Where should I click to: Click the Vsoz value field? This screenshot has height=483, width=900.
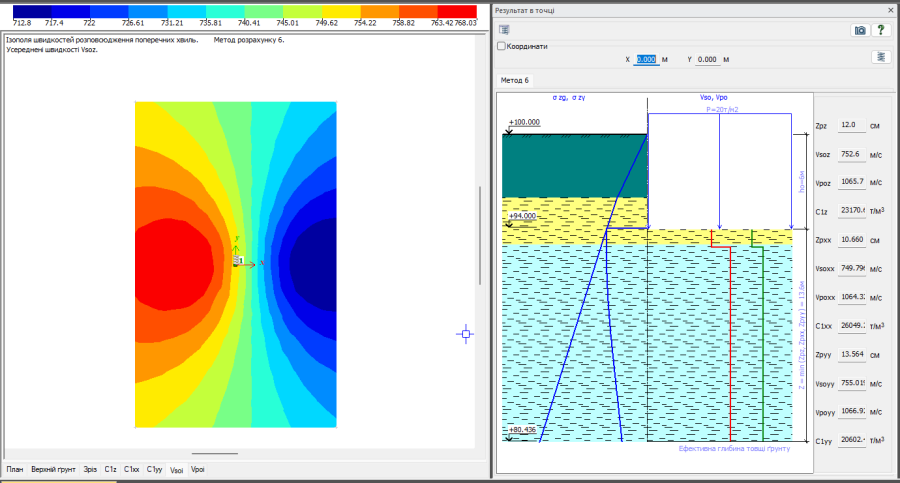coord(850,154)
